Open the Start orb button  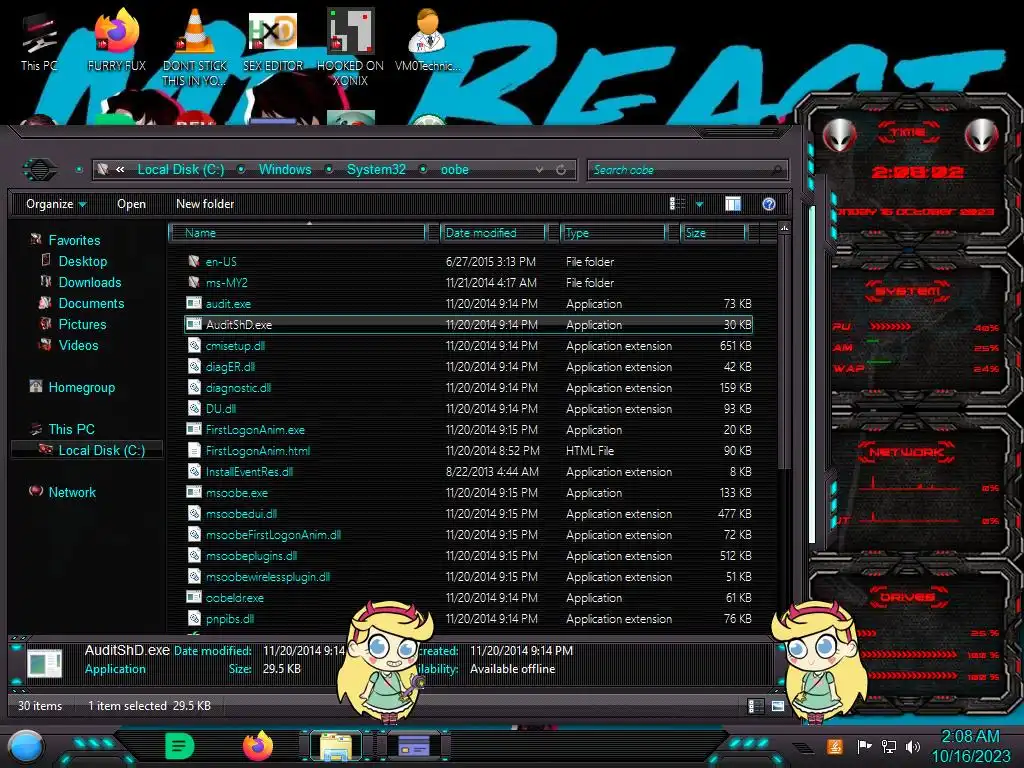(x=25, y=747)
